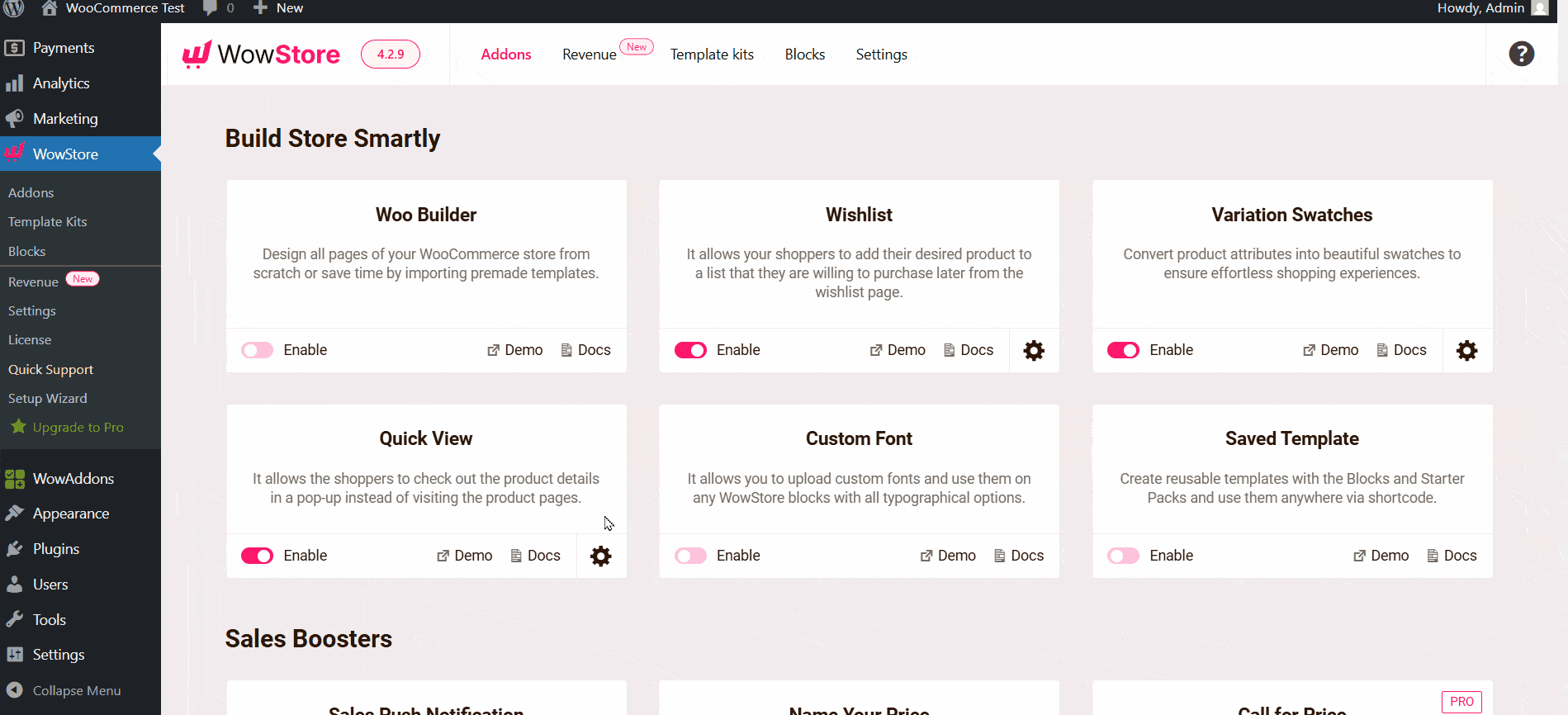The image size is (1568, 715).
Task: Open Blocks in sidebar submenu
Action: (x=27, y=251)
